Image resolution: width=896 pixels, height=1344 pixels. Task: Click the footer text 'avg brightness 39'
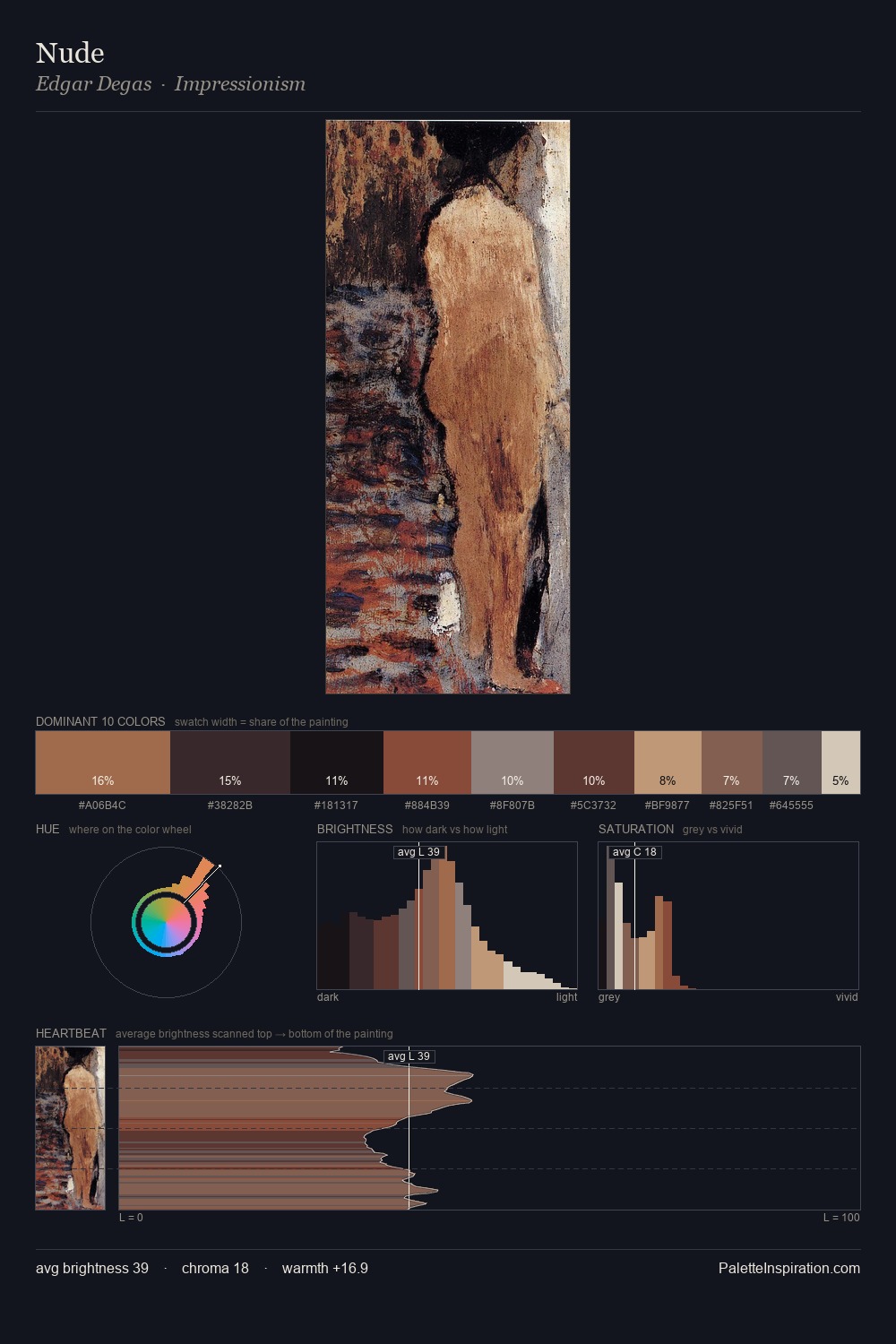pyautogui.click(x=92, y=1269)
